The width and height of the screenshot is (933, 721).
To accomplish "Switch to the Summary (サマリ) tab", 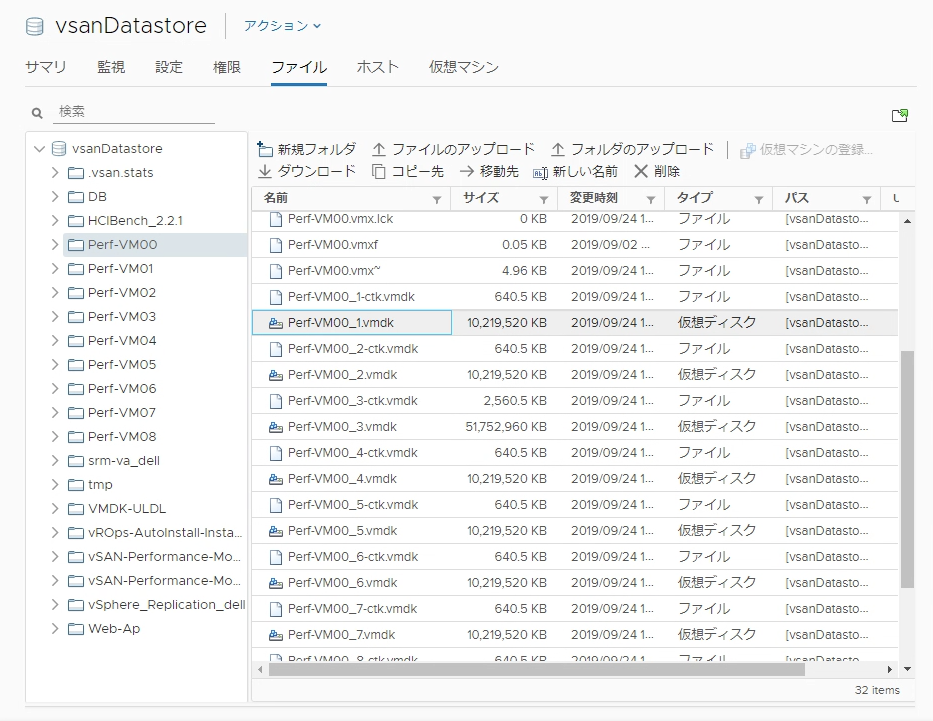I will [x=46, y=67].
